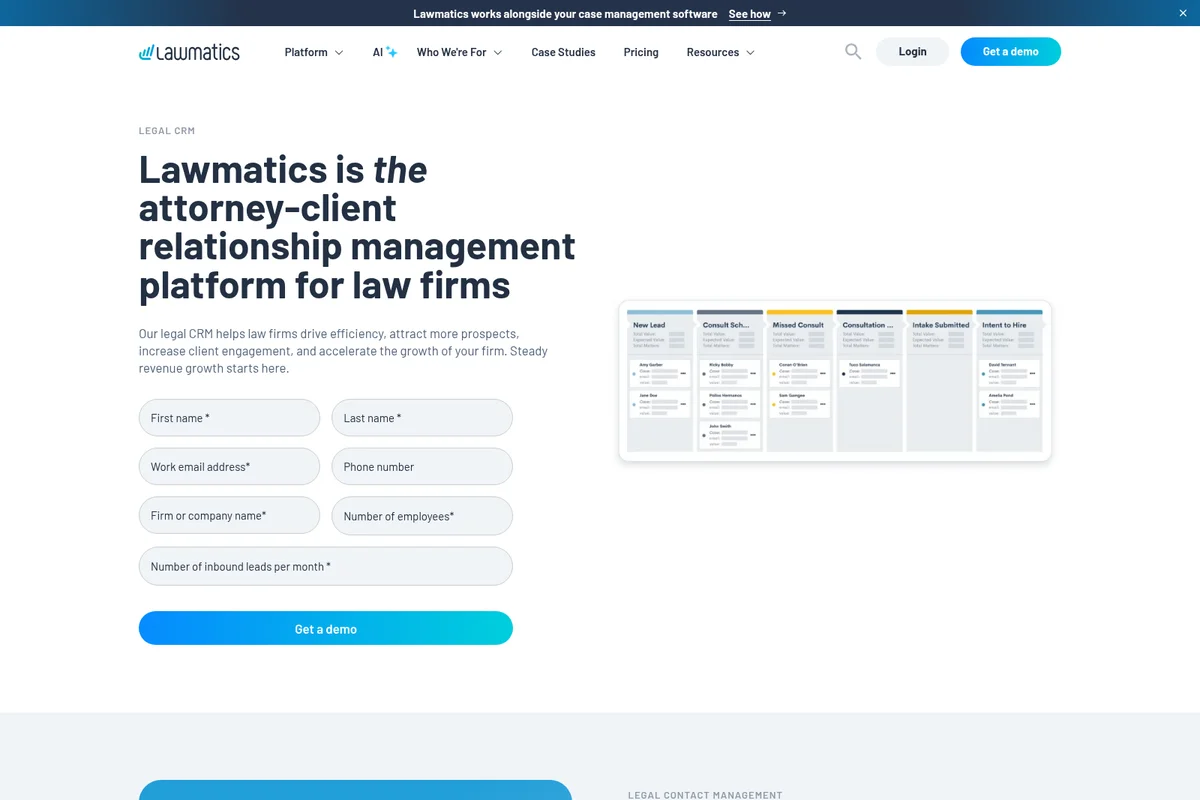This screenshot has height=800, width=1200.
Task: Open the search magnifying glass icon
Action: click(853, 51)
